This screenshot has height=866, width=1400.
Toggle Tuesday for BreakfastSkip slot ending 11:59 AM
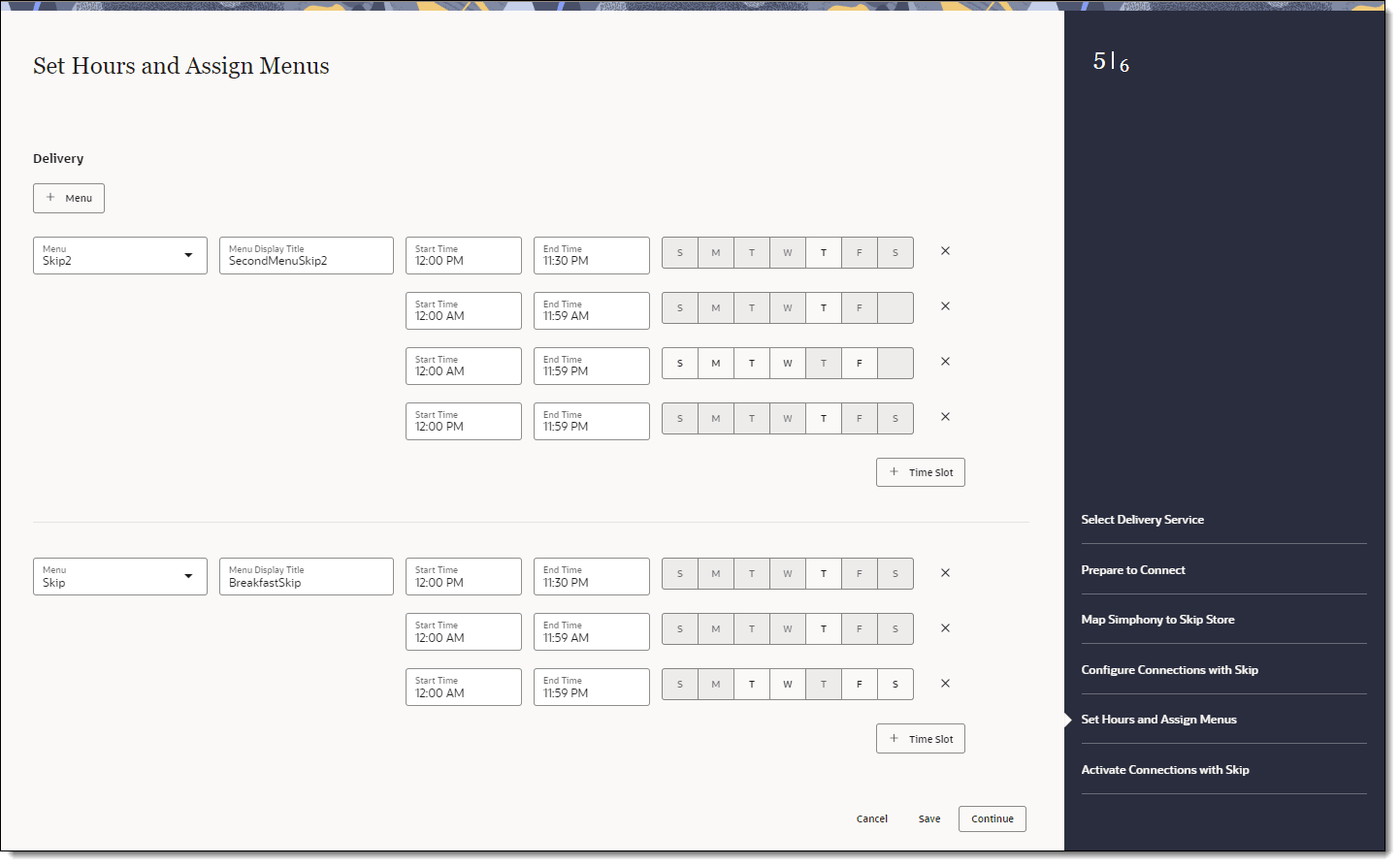click(x=752, y=629)
